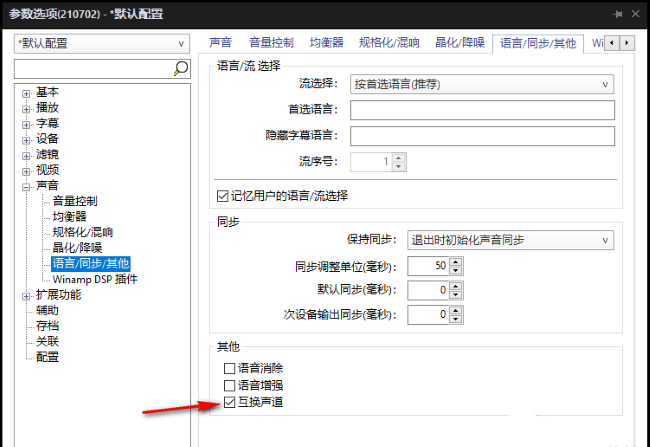Select Winamp DSP 插件 in the tree
The height and width of the screenshot is (447, 650).
(95, 279)
